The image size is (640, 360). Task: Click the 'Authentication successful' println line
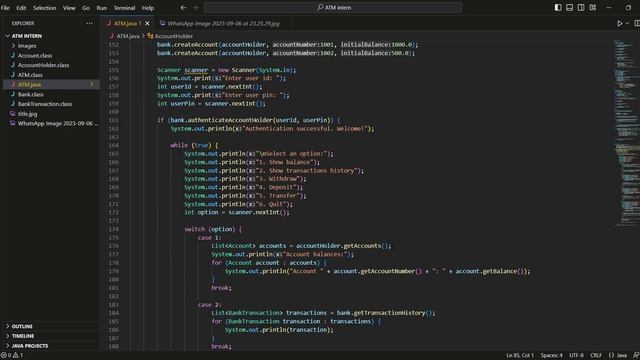(x=272, y=129)
